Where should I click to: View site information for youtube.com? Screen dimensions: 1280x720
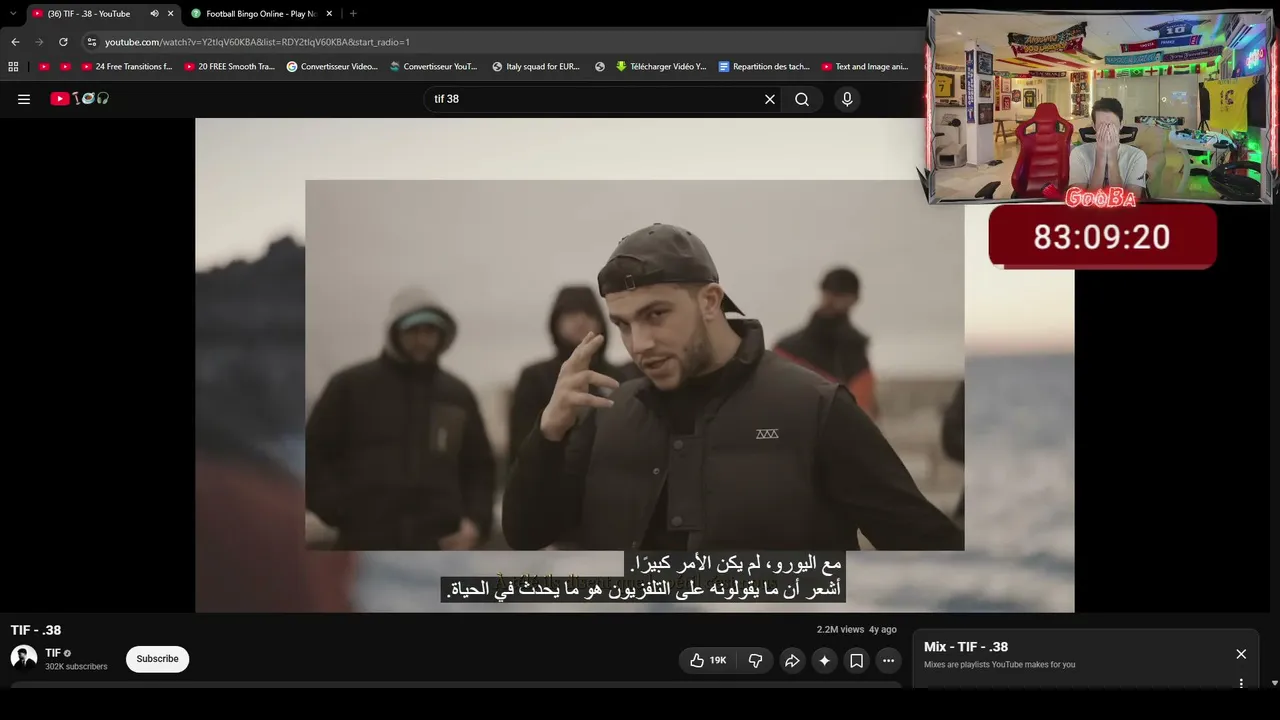91,42
